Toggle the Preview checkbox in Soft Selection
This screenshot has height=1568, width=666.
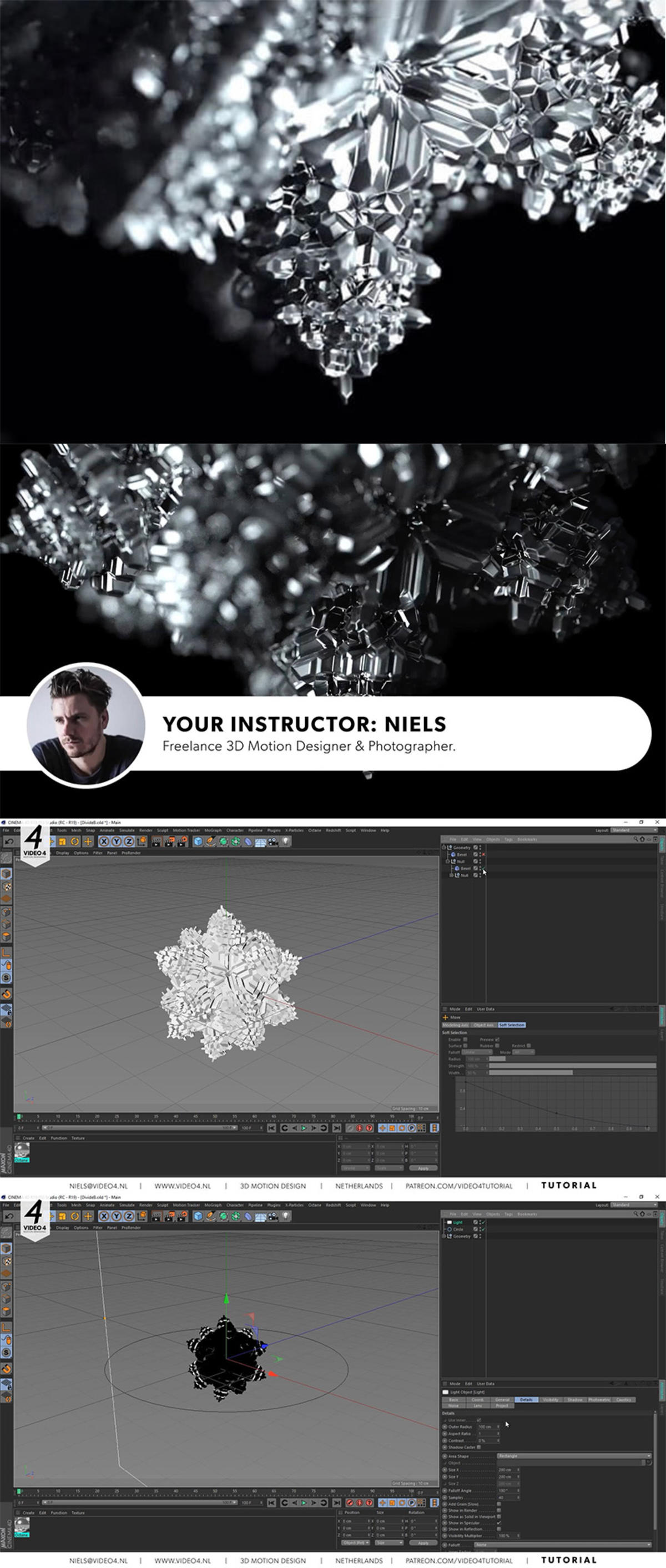click(497, 1039)
